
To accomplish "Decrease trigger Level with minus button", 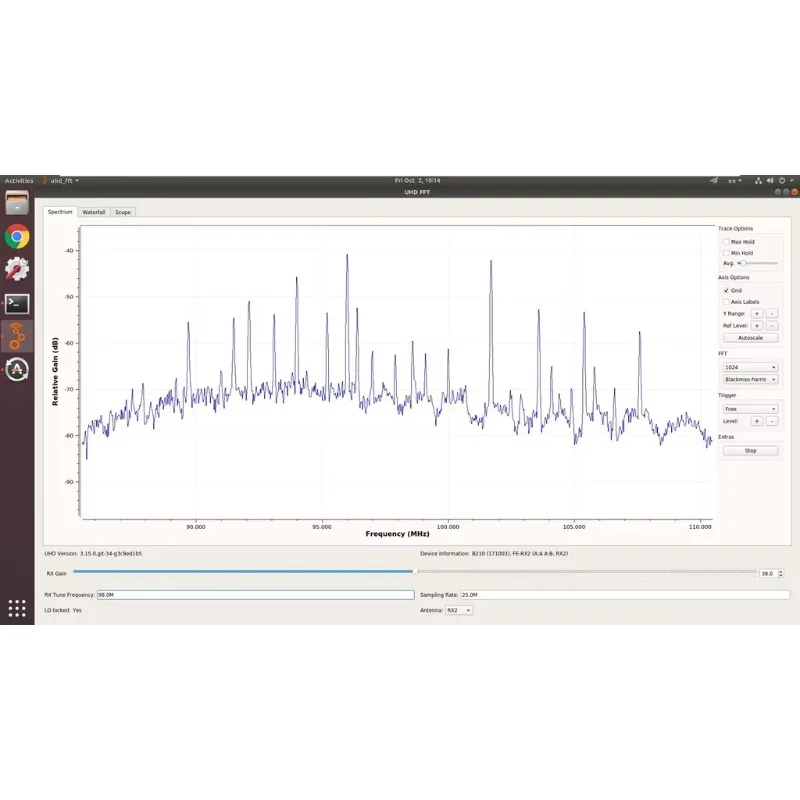I will [772, 421].
